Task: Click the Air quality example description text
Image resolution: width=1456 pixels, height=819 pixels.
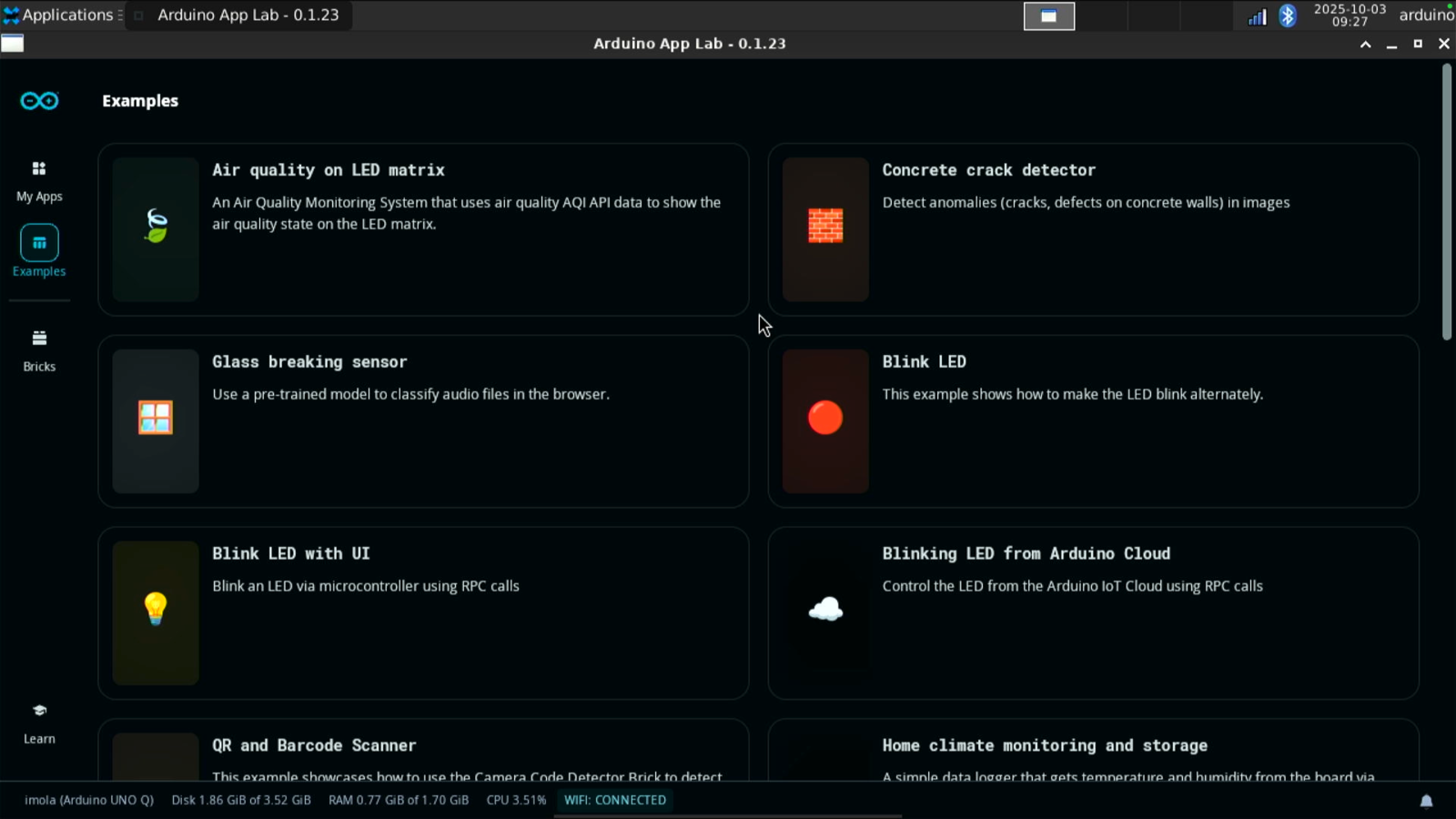Action: (x=467, y=213)
